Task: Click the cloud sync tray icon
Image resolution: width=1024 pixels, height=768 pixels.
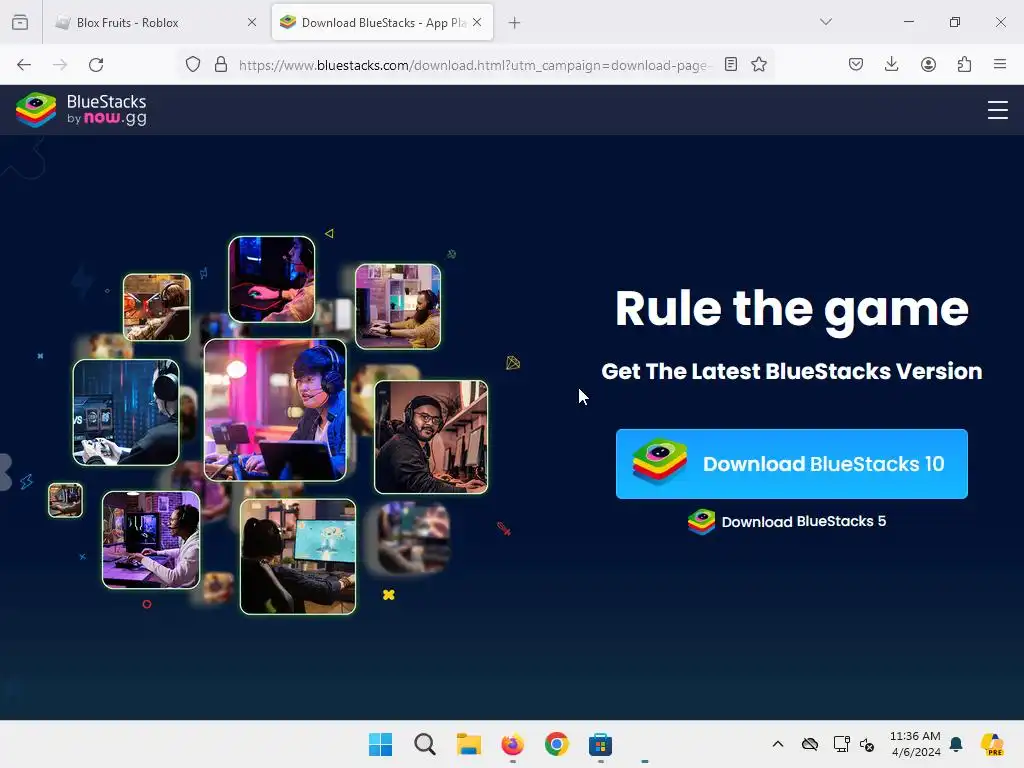Action: click(x=810, y=744)
